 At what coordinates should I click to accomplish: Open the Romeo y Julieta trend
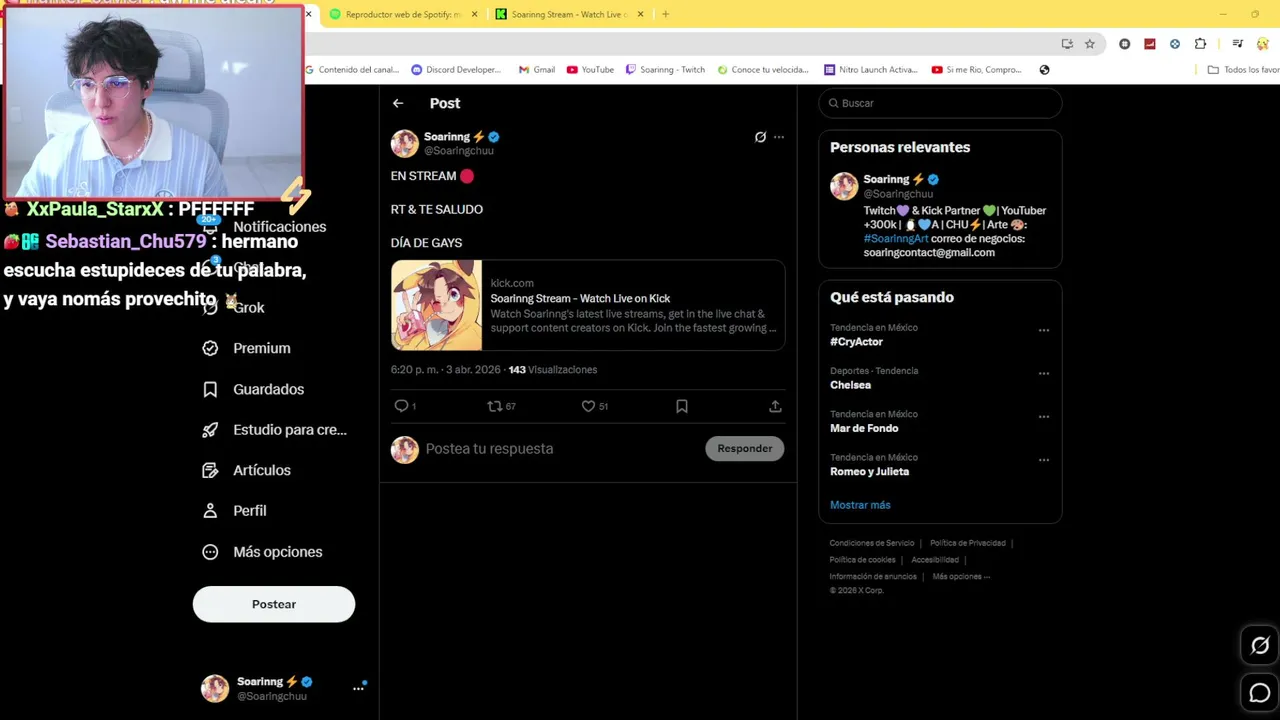pyautogui.click(x=869, y=471)
